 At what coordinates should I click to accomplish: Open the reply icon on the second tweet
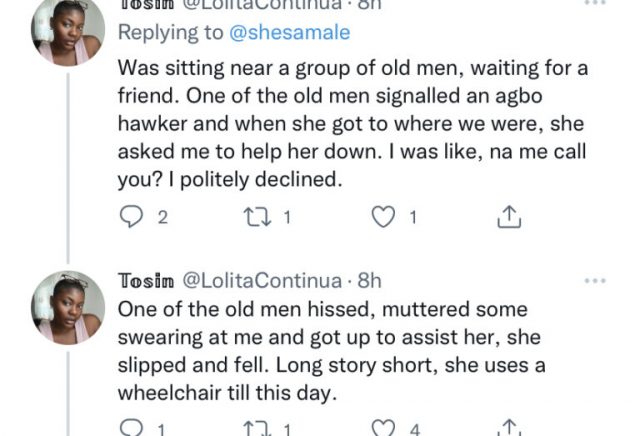coord(132,429)
